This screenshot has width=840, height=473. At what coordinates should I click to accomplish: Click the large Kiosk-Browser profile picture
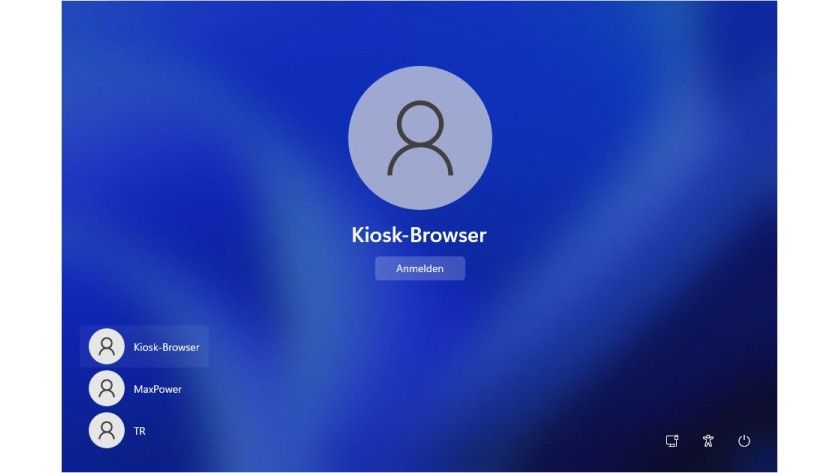coord(420,138)
